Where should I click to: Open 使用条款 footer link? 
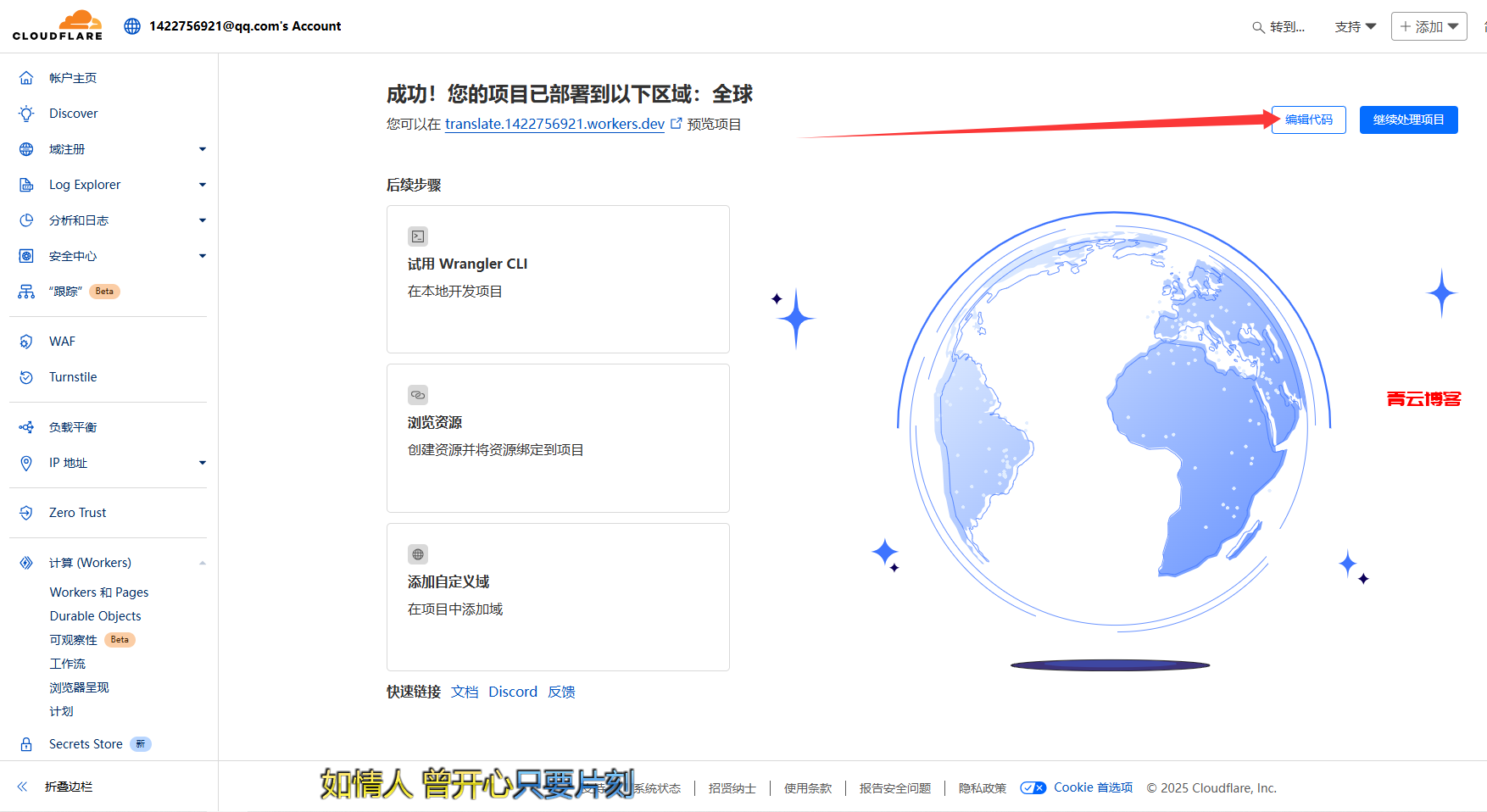pos(808,788)
